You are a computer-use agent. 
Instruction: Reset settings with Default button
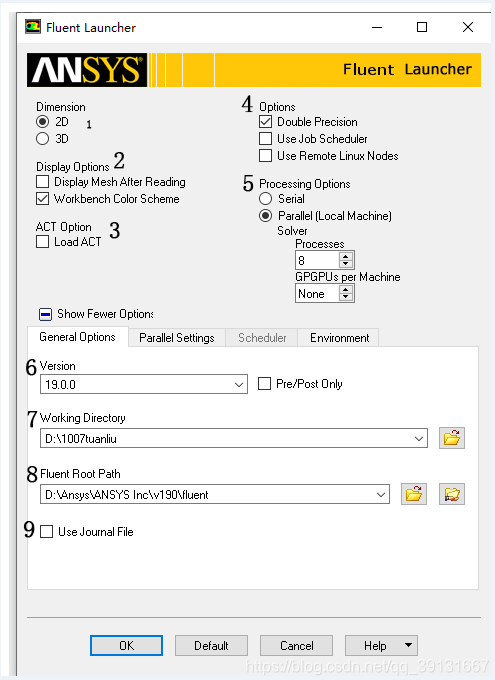[211, 646]
